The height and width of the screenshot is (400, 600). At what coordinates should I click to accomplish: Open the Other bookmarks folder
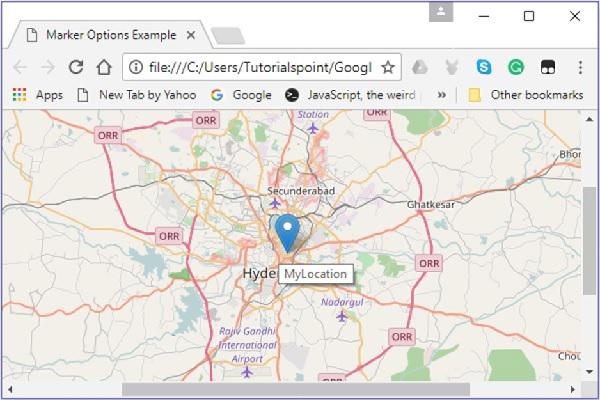(526, 95)
